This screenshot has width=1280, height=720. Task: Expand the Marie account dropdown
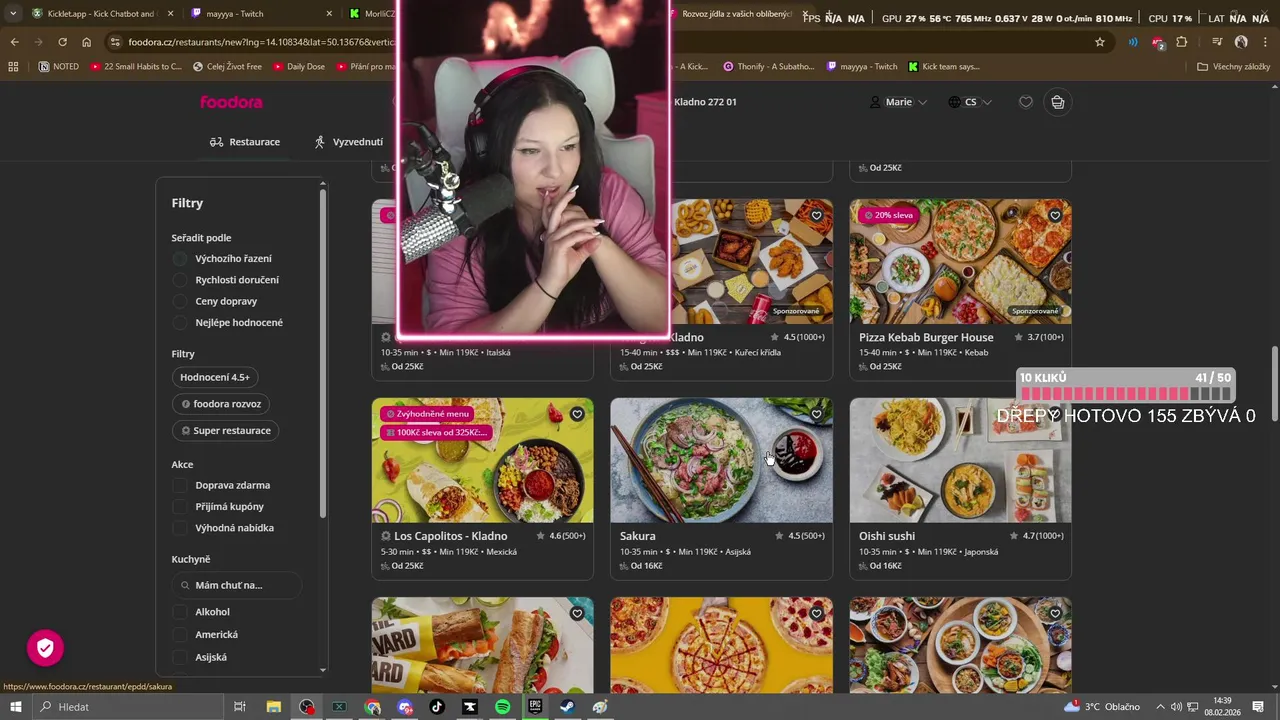898,102
